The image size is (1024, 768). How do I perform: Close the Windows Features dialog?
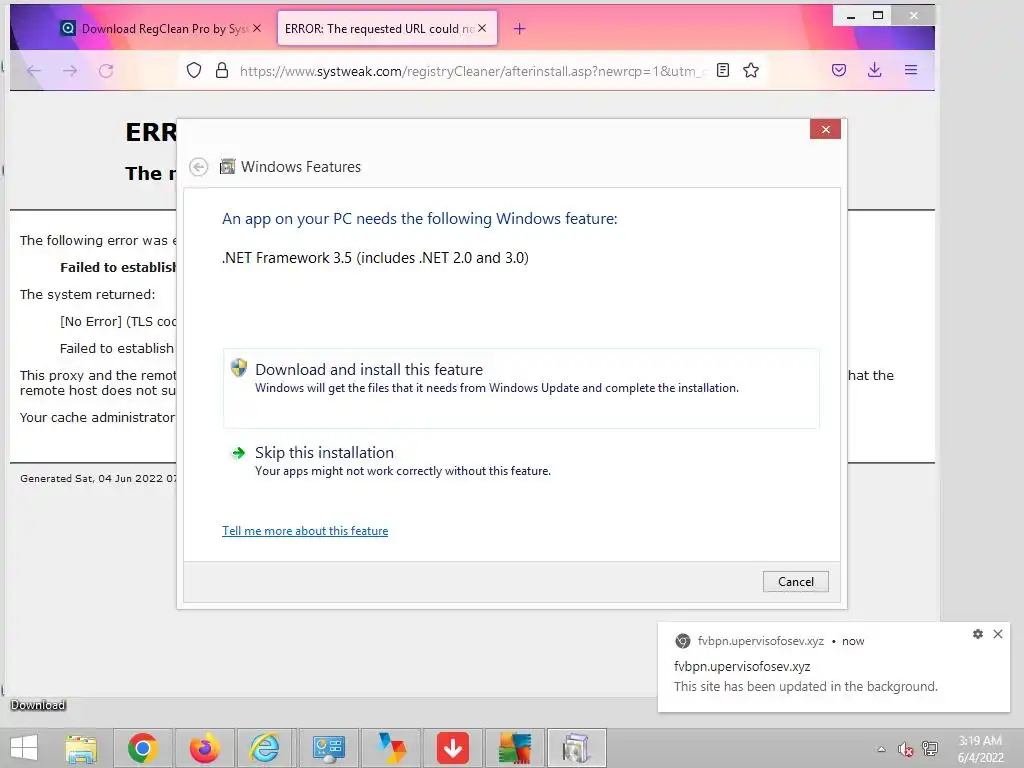(x=825, y=129)
